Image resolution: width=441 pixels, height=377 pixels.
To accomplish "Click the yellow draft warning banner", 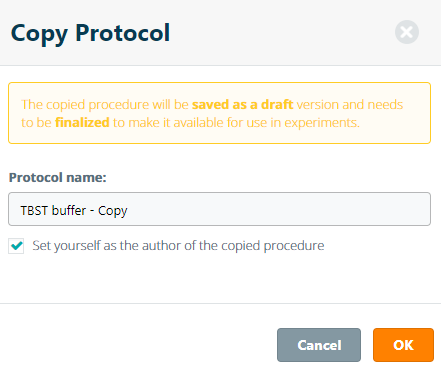I will [219, 113].
